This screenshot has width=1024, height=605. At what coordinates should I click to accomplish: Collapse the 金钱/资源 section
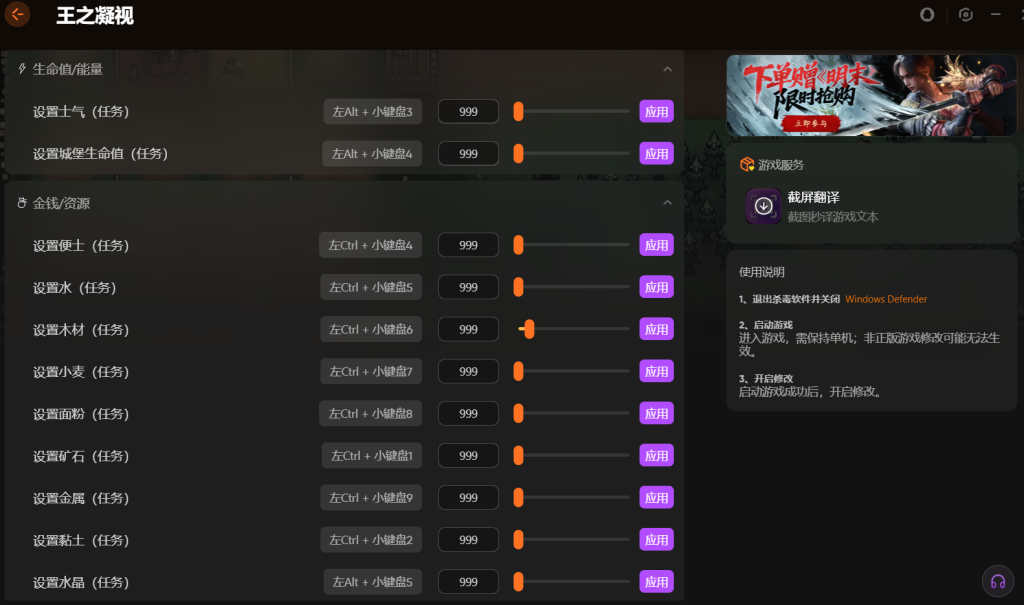(x=667, y=203)
